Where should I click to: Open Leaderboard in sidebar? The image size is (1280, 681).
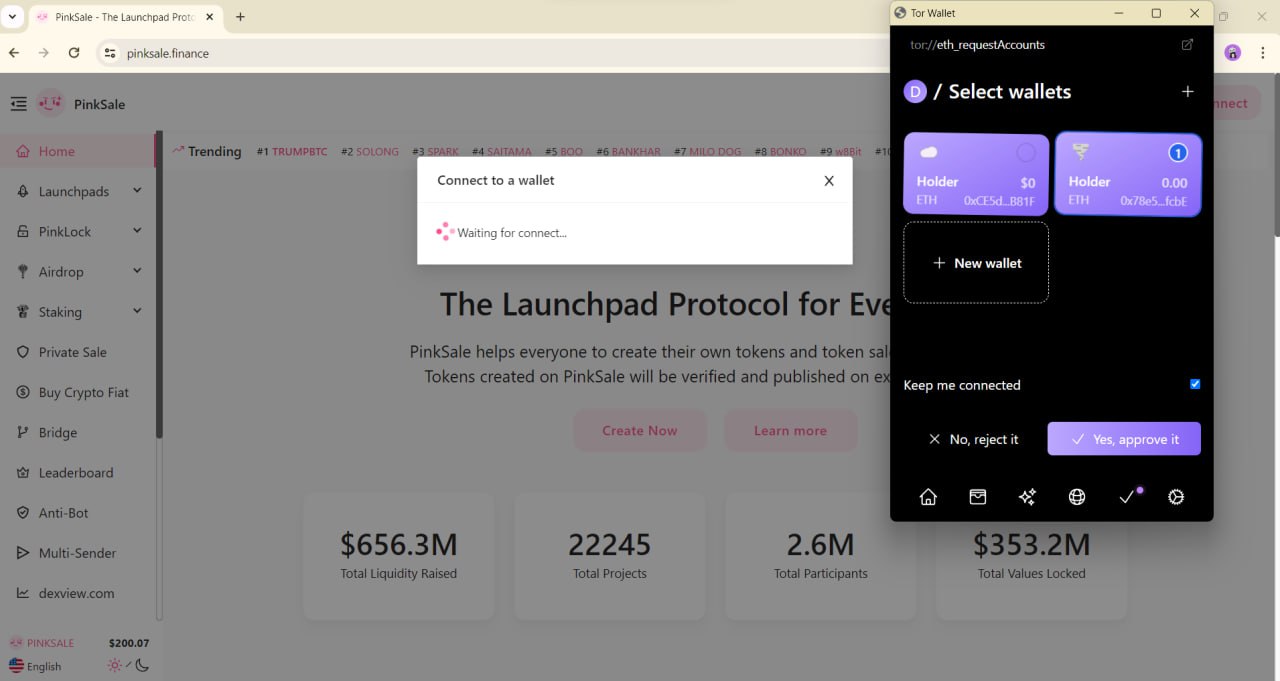point(78,472)
